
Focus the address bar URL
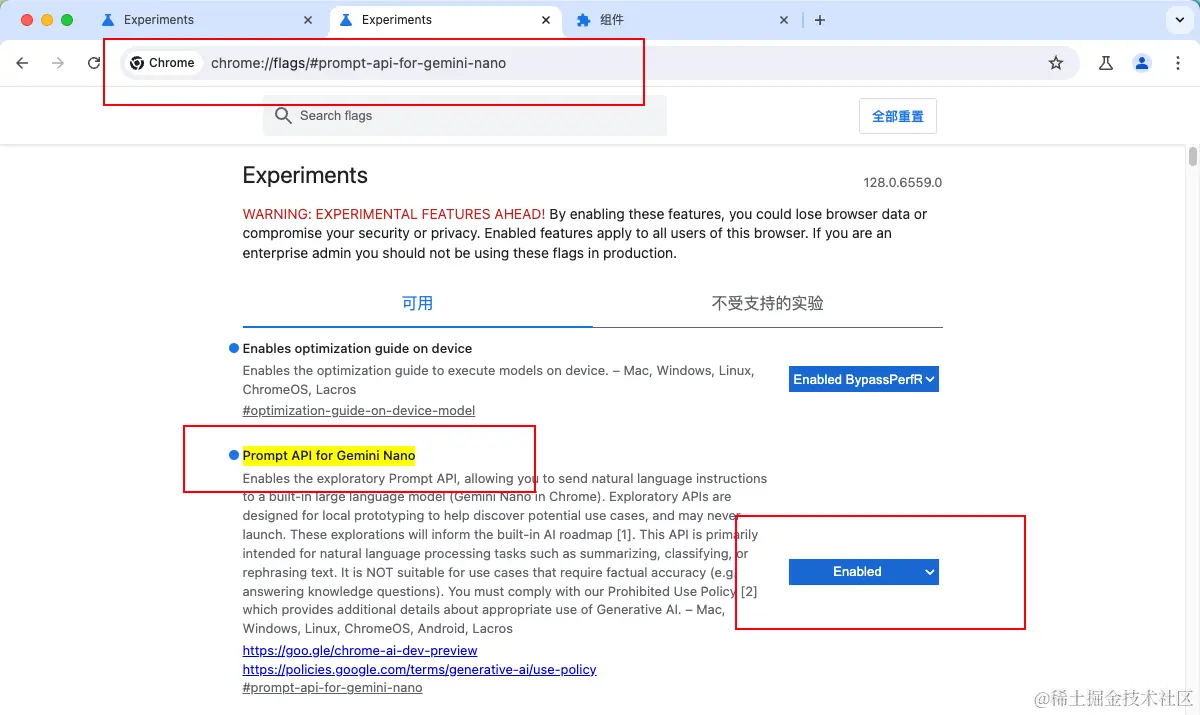point(358,63)
